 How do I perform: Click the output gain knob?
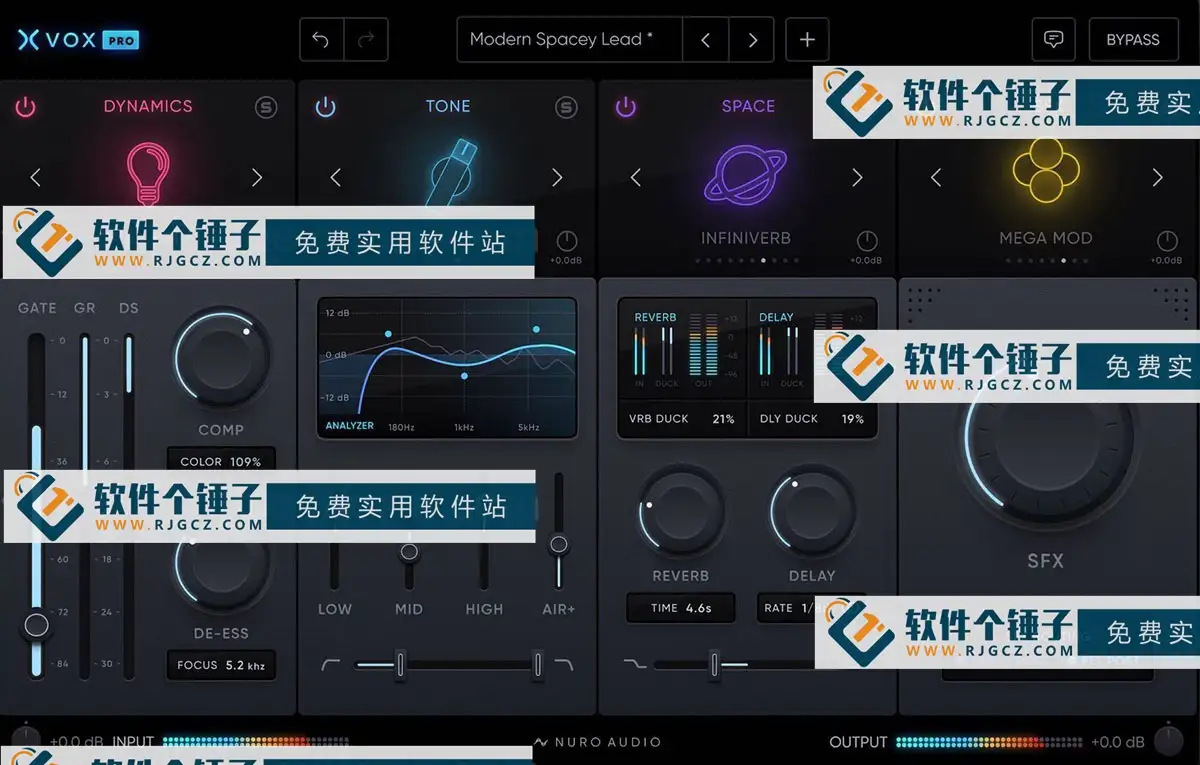click(1168, 741)
